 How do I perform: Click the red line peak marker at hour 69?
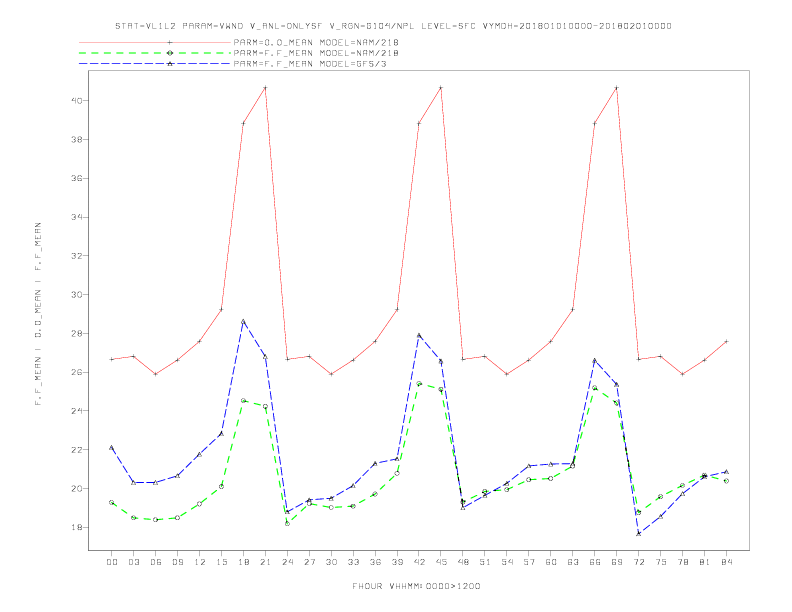click(616, 88)
